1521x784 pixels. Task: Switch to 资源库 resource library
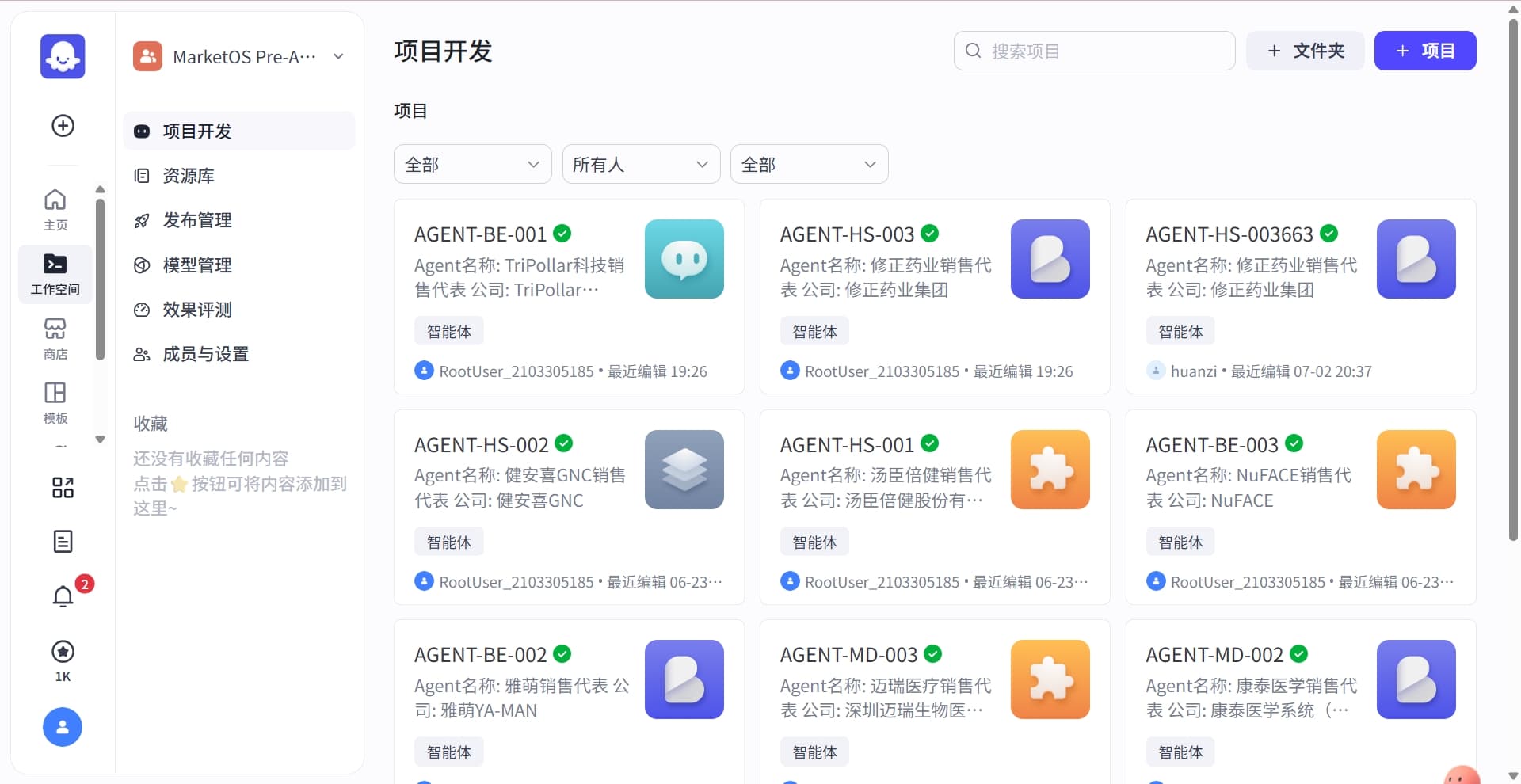coord(189,176)
